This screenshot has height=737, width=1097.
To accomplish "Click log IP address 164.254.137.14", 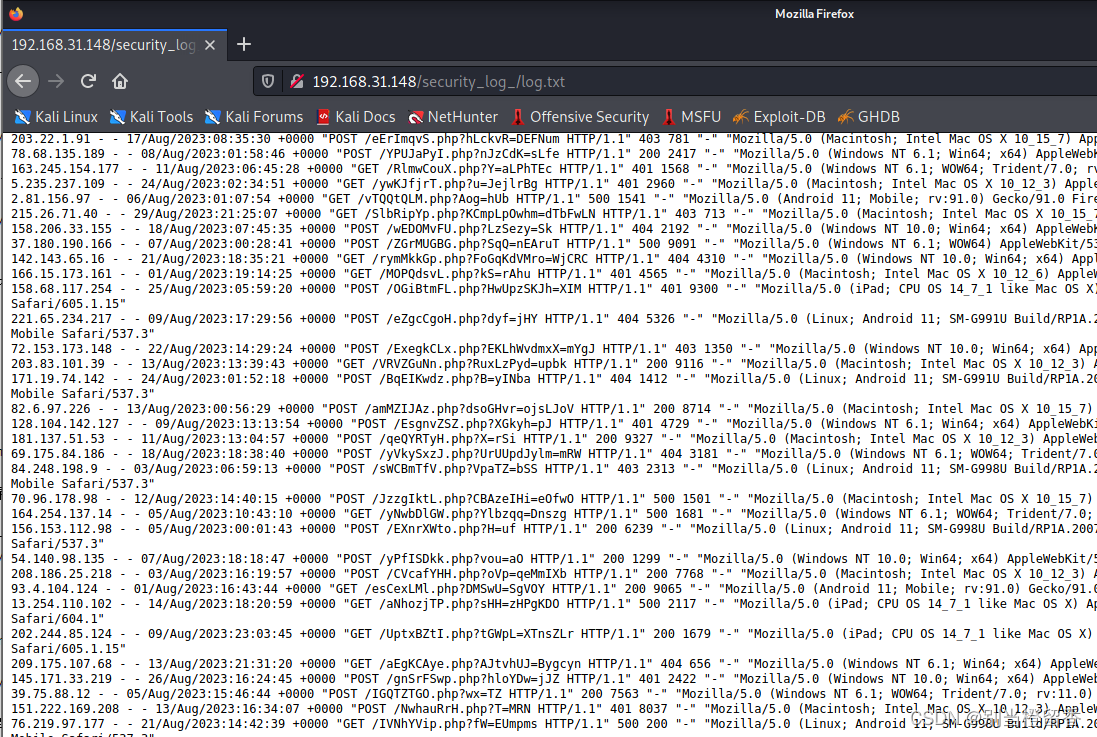I will 61,514.
